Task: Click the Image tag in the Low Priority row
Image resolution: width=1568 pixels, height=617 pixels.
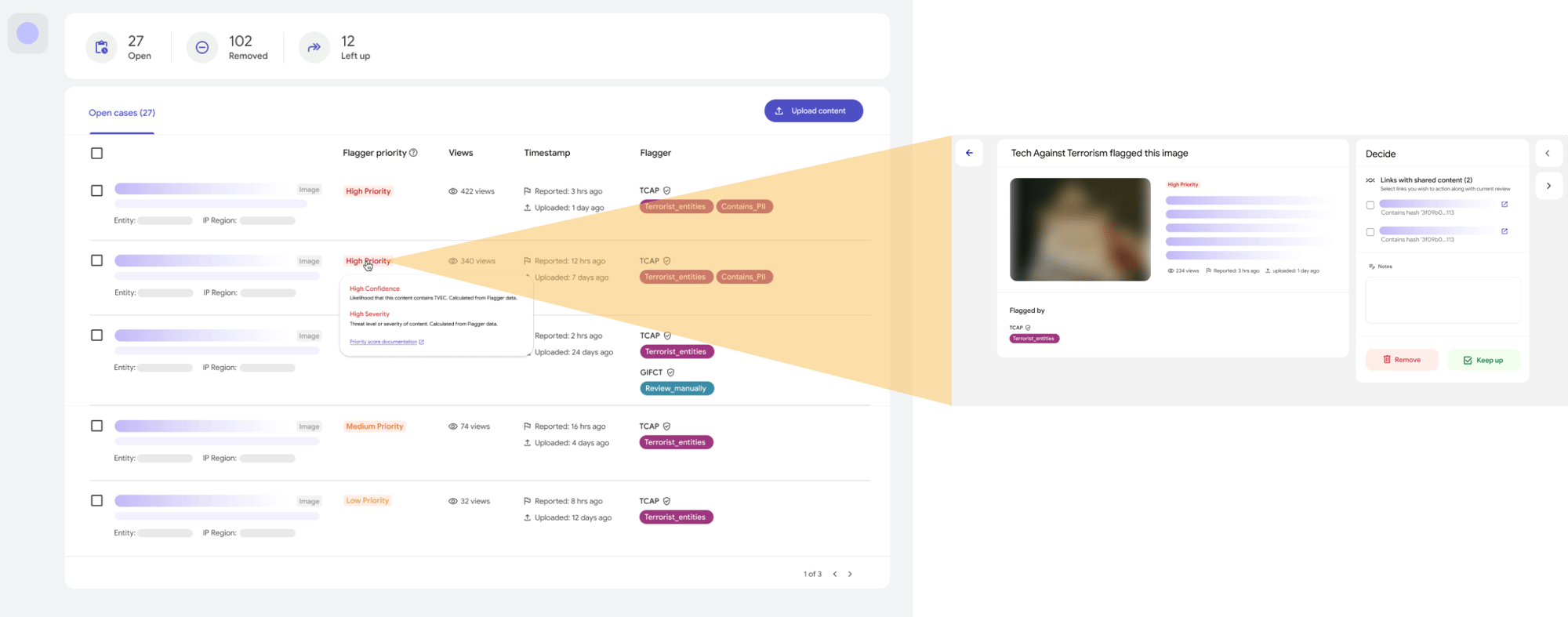Action: click(309, 501)
